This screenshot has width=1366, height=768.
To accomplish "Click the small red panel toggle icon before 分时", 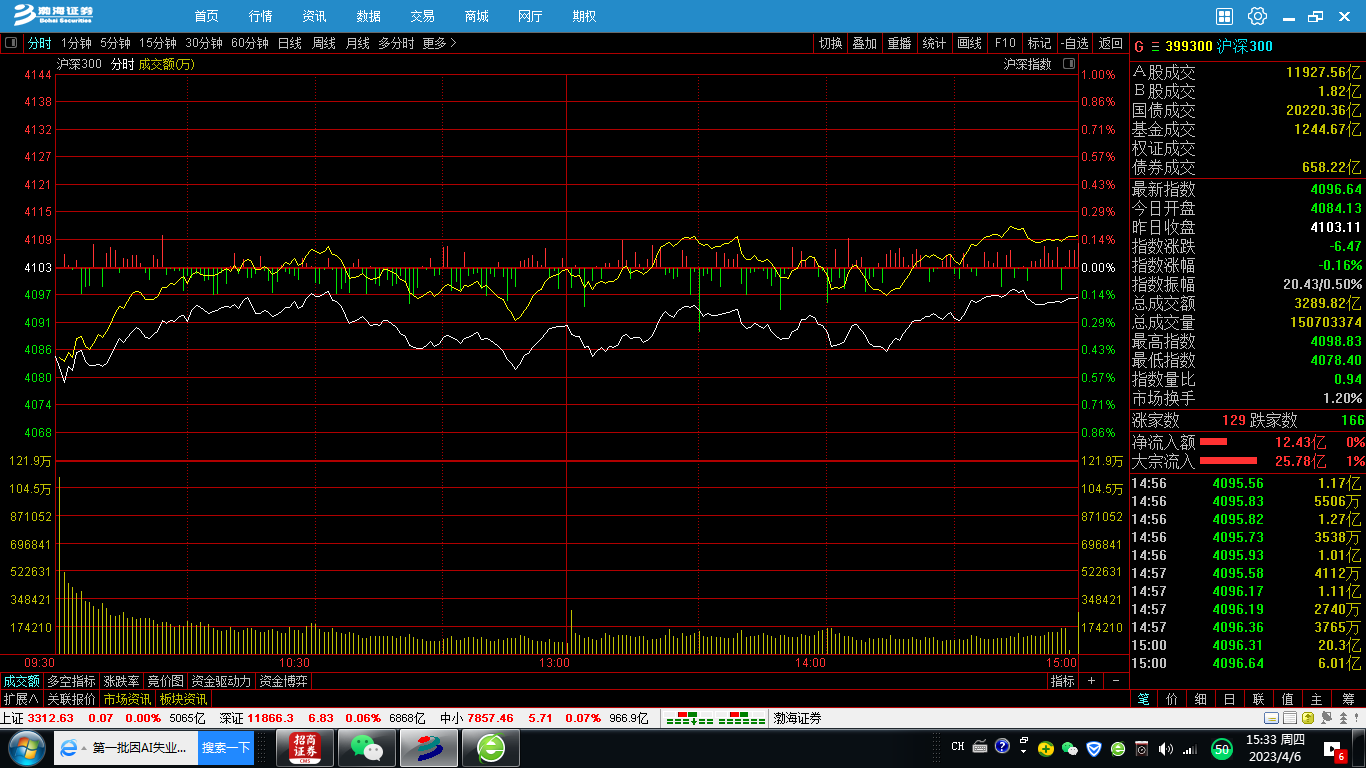I will tap(12, 43).
